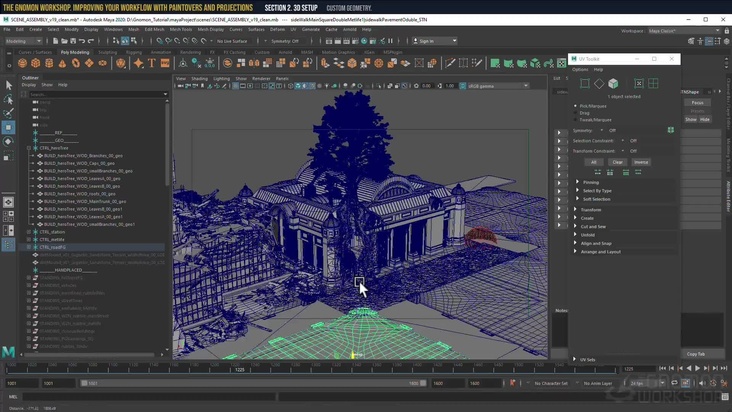Click the green symmetry icon in UV Toolkit

tap(671, 130)
